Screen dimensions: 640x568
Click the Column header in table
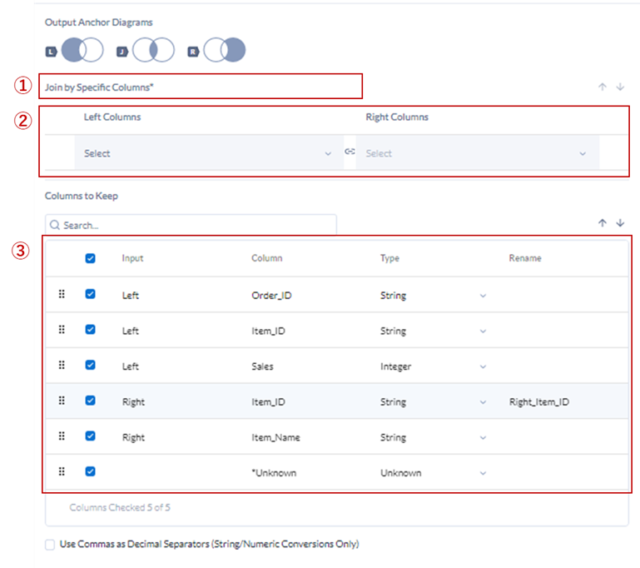[267, 258]
